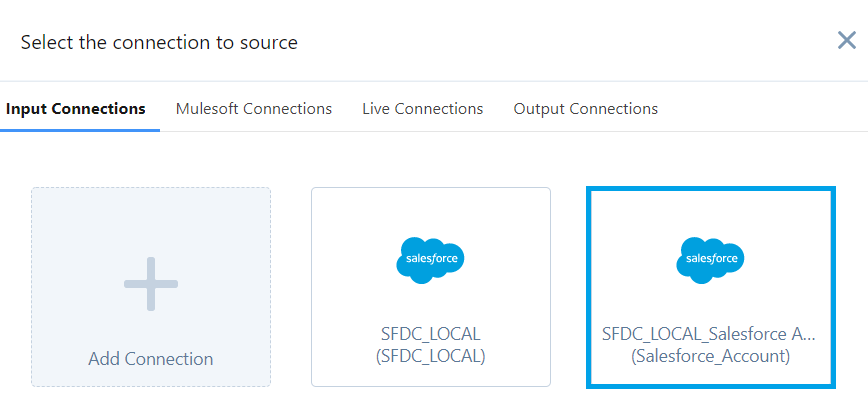Open the Mulesoft Connections tab
Image resolution: width=868 pixels, height=408 pixels.
coord(254,109)
